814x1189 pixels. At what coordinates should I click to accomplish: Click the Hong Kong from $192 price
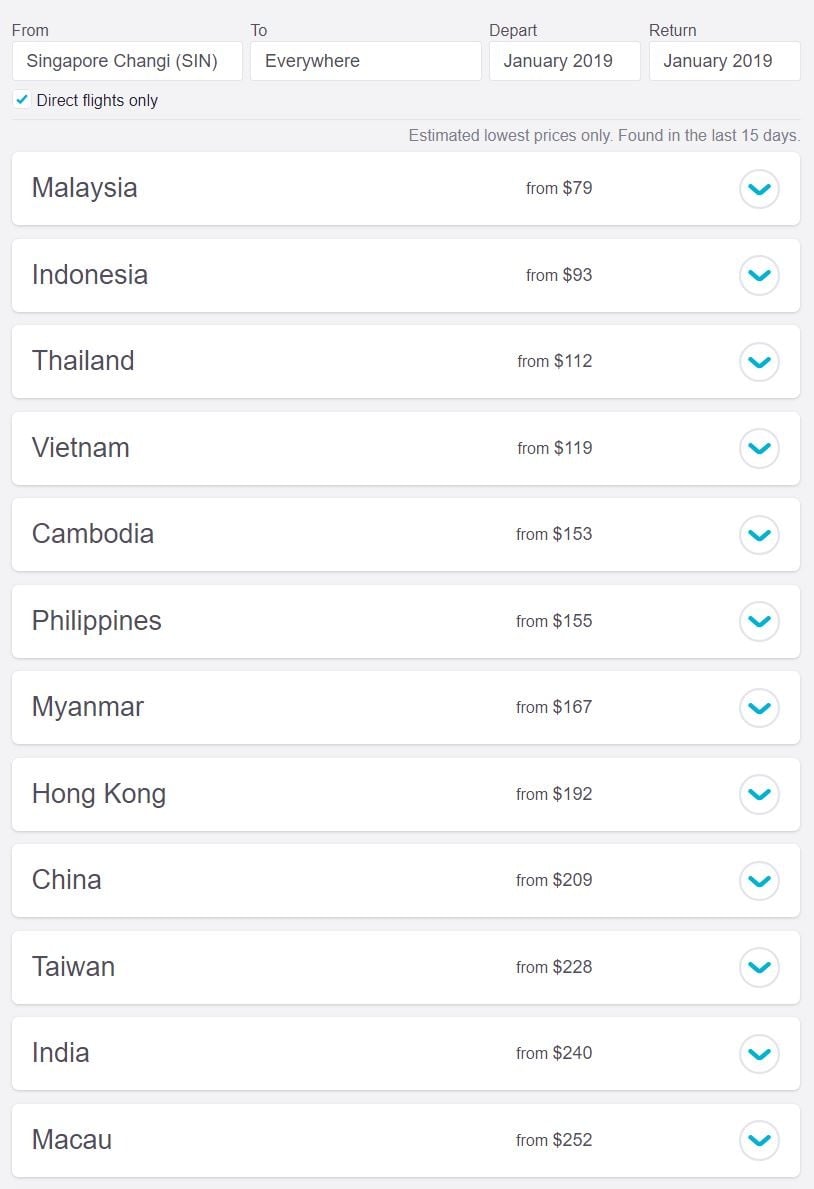click(554, 794)
